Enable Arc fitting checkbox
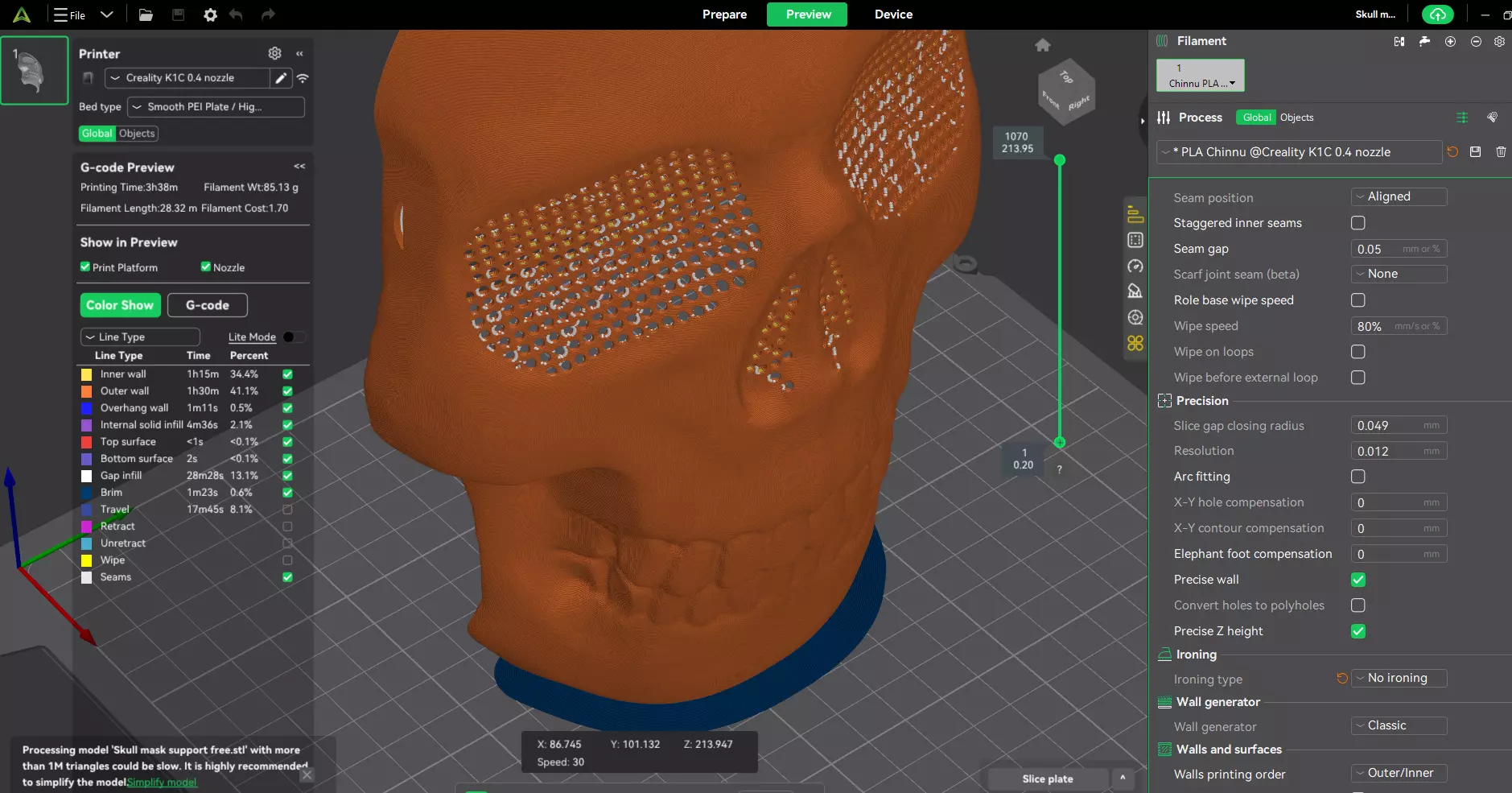The height and width of the screenshot is (793, 1512). [1358, 477]
